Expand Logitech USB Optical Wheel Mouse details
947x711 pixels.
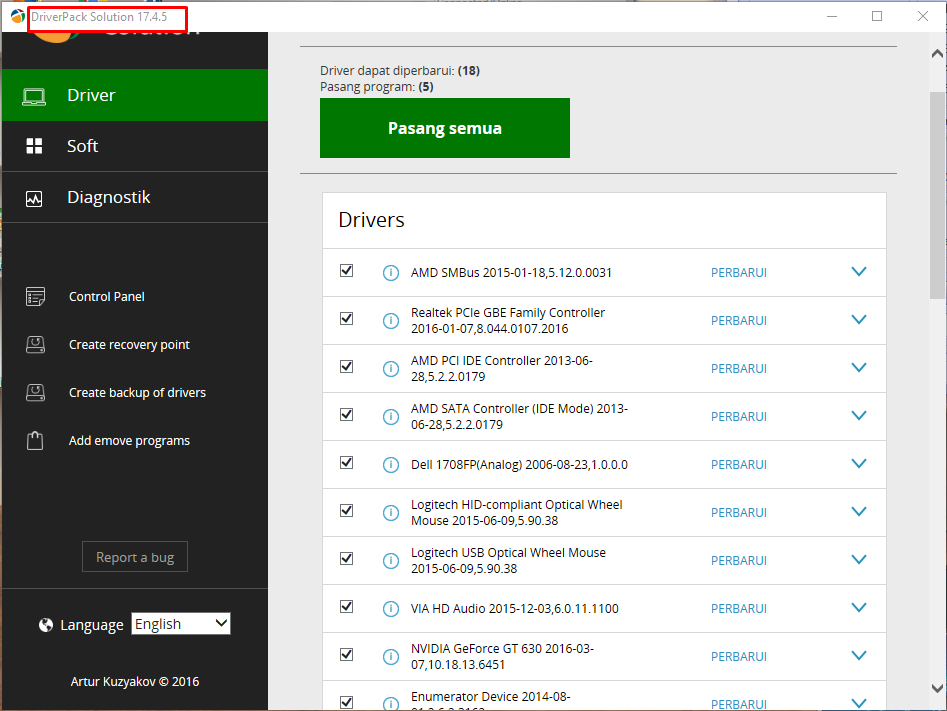coord(859,559)
